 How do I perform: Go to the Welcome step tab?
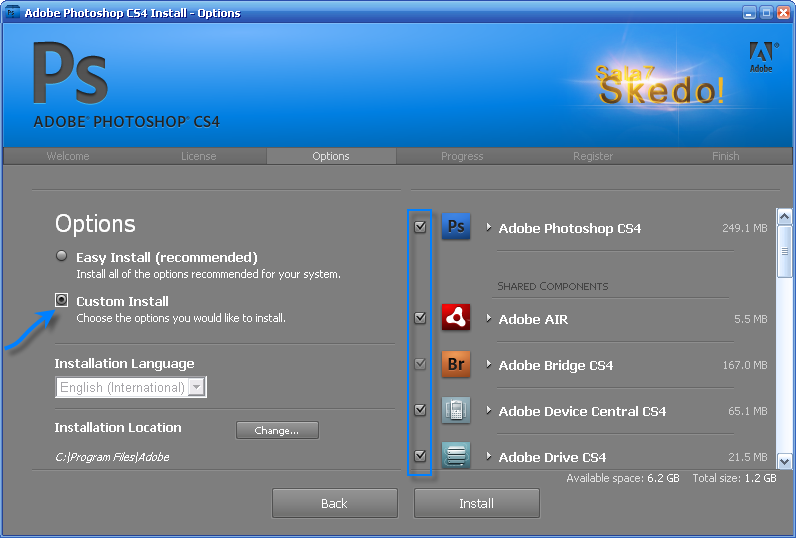68,156
